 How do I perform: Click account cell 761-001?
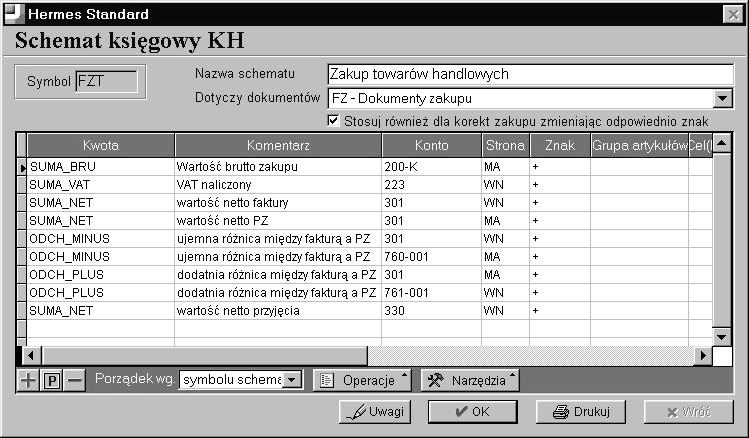pyautogui.click(x=432, y=293)
